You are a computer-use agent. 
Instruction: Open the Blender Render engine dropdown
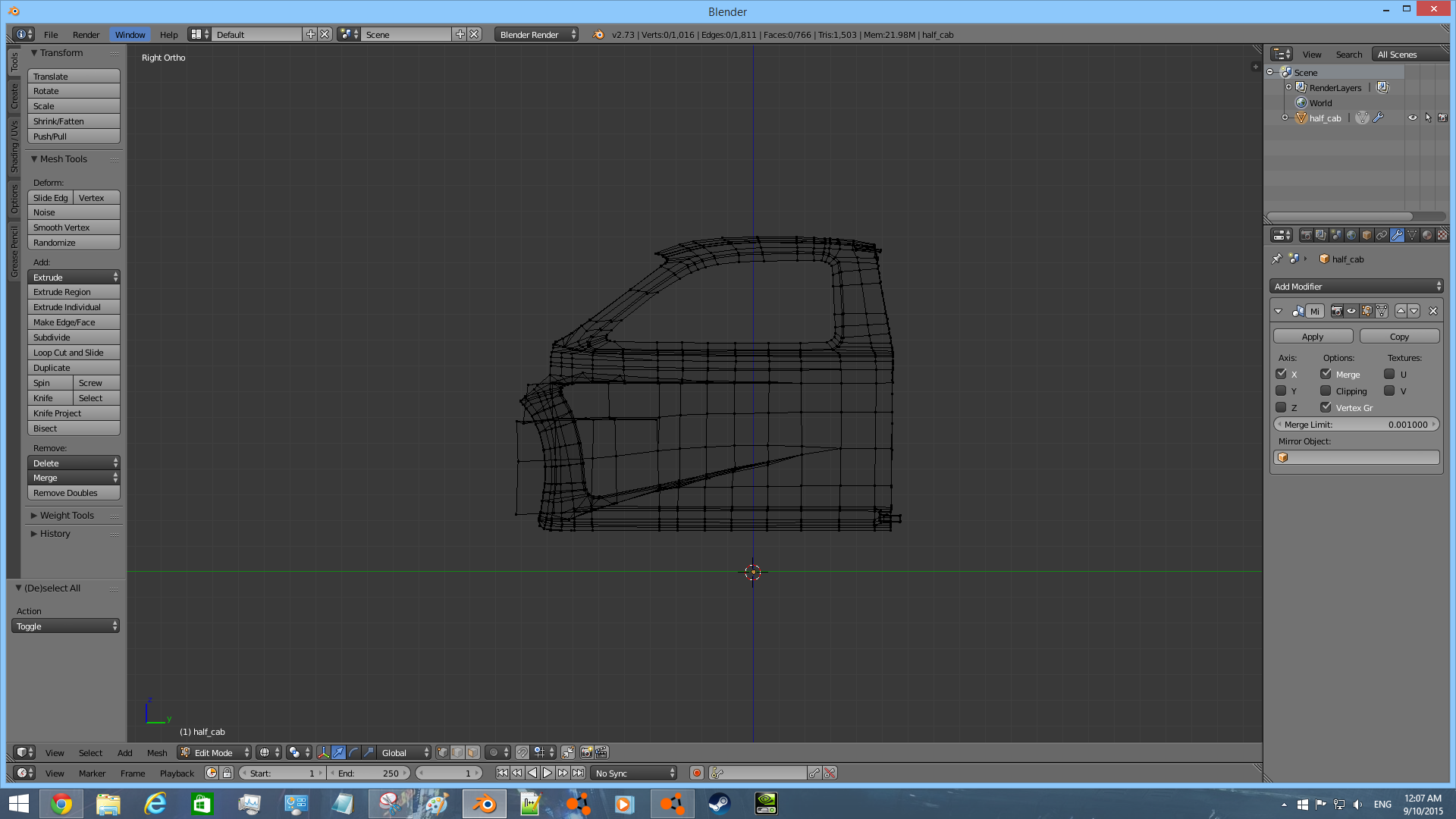click(536, 34)
